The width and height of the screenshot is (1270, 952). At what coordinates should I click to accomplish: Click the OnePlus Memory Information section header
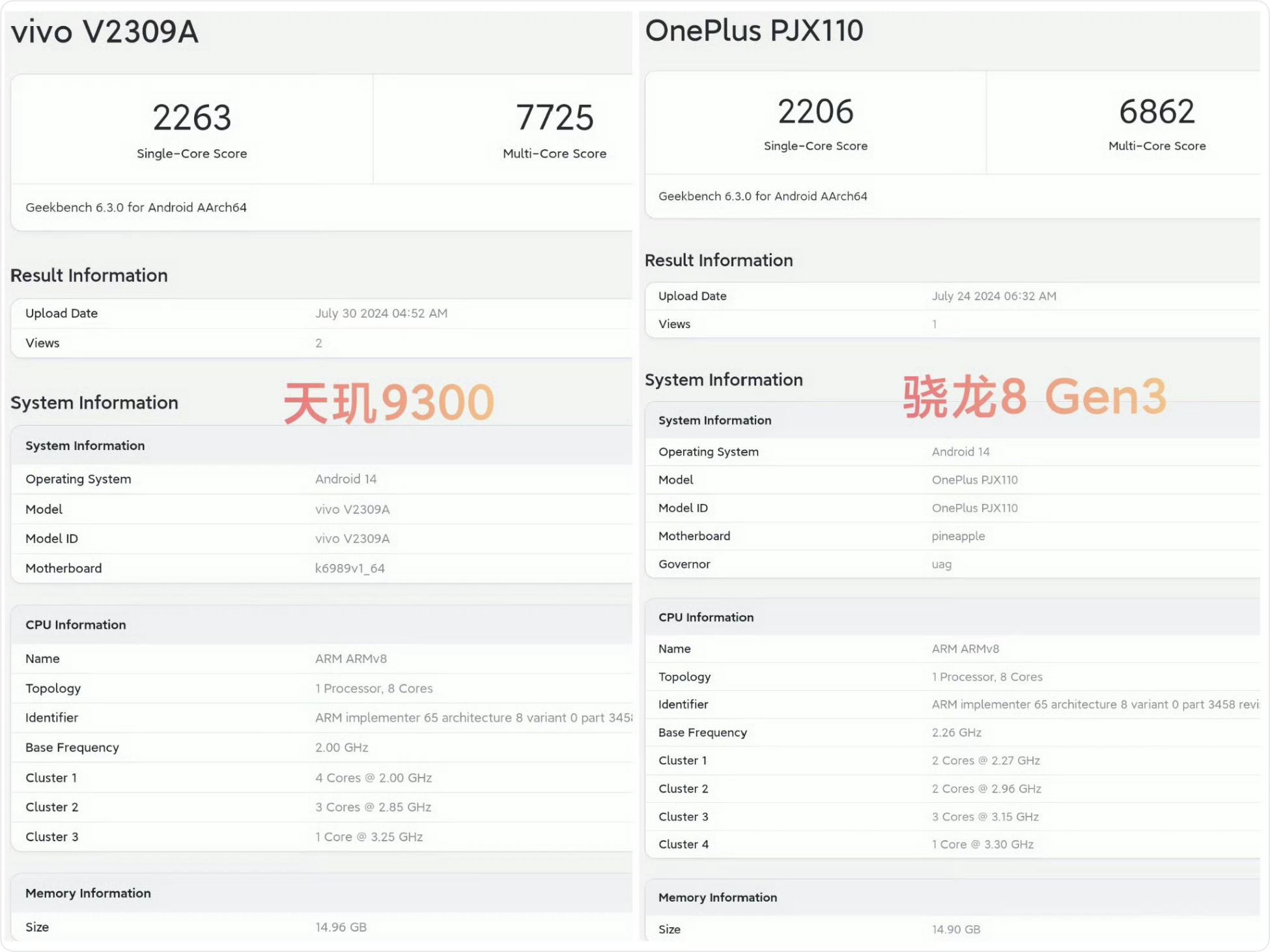tap(718, 898)
